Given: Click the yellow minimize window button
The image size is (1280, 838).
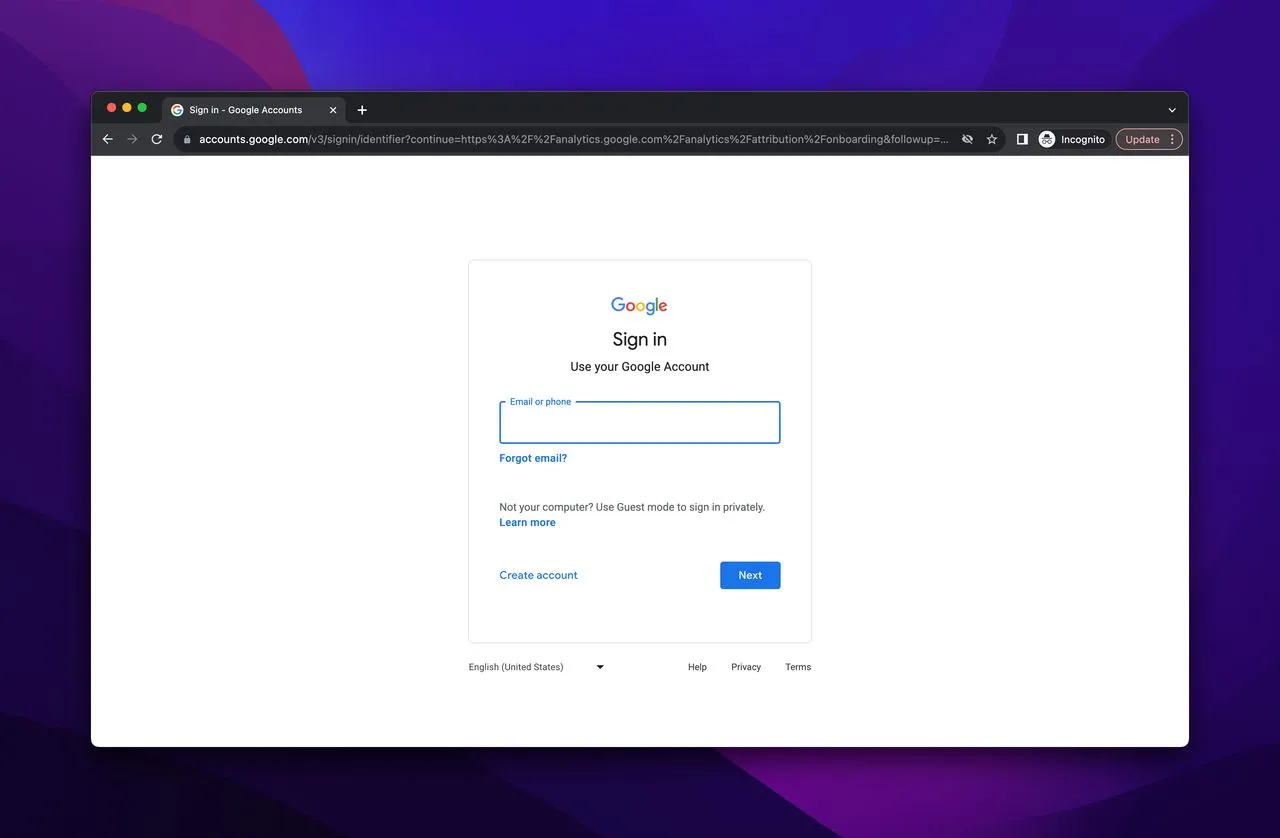Looking at the screenshot, I should (x=127, y=108).
